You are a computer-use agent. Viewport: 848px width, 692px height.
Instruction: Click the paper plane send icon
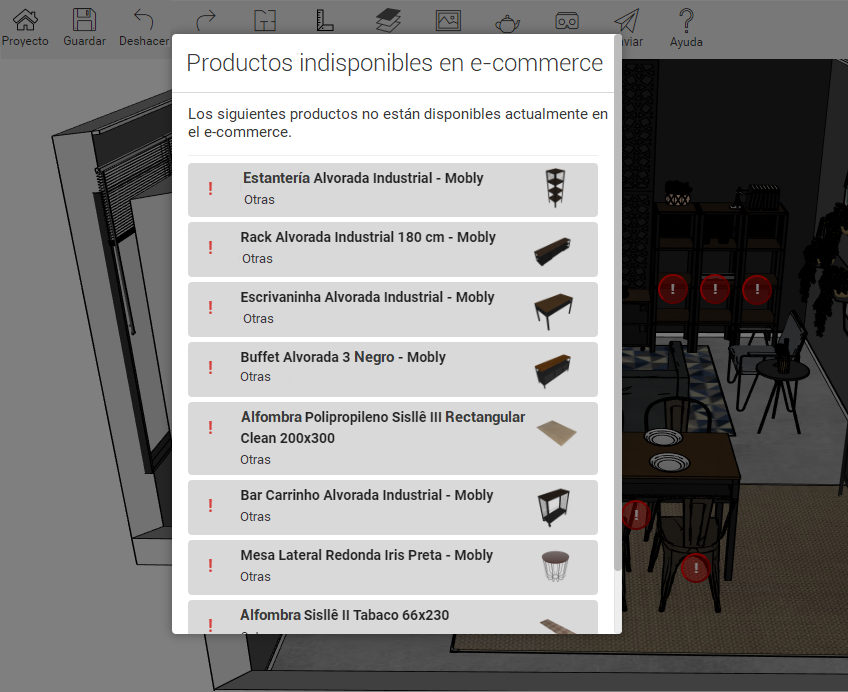pyautogui.click(x=627, y=21)
